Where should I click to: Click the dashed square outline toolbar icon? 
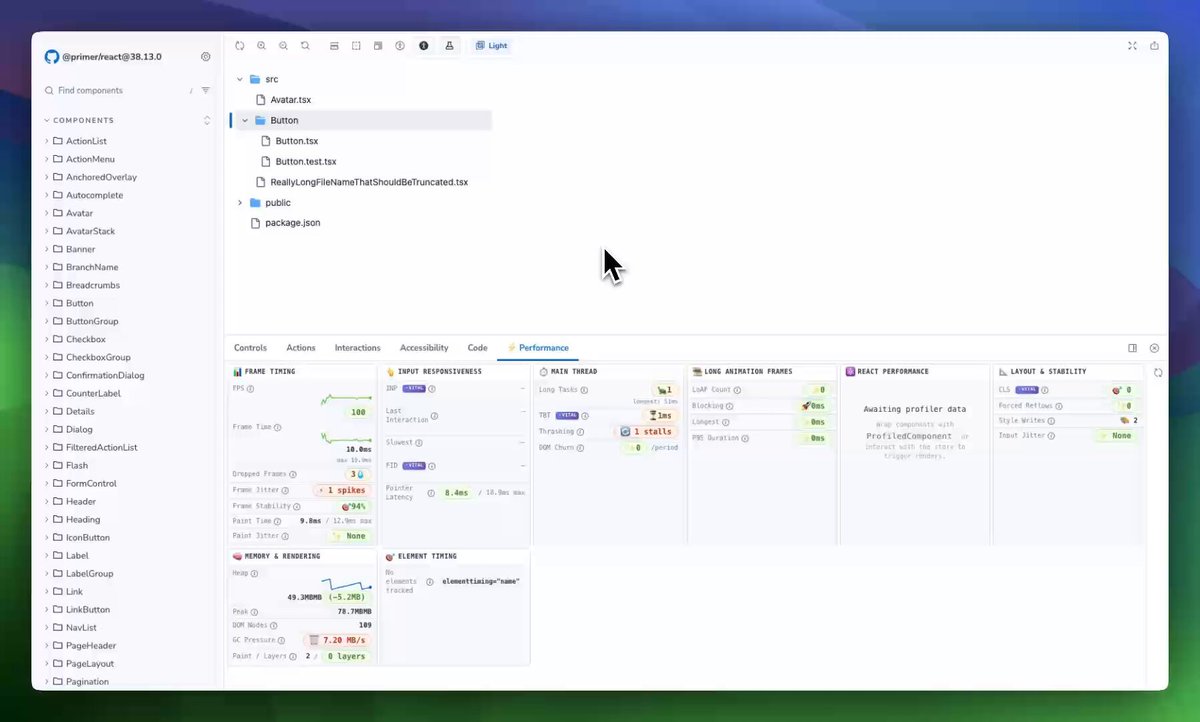click(x=356, y=46)
